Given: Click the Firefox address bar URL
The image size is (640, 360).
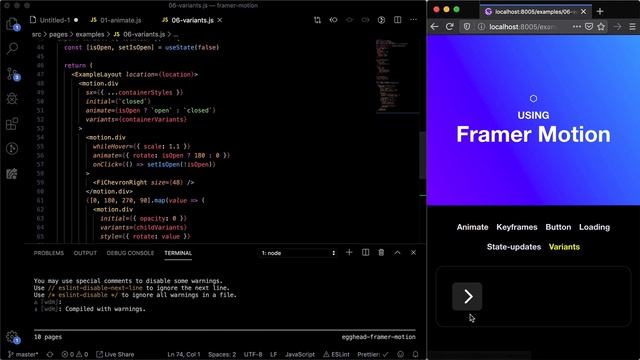Looking at the screenshot, I should pyautogui.click(x=522, y=27).
